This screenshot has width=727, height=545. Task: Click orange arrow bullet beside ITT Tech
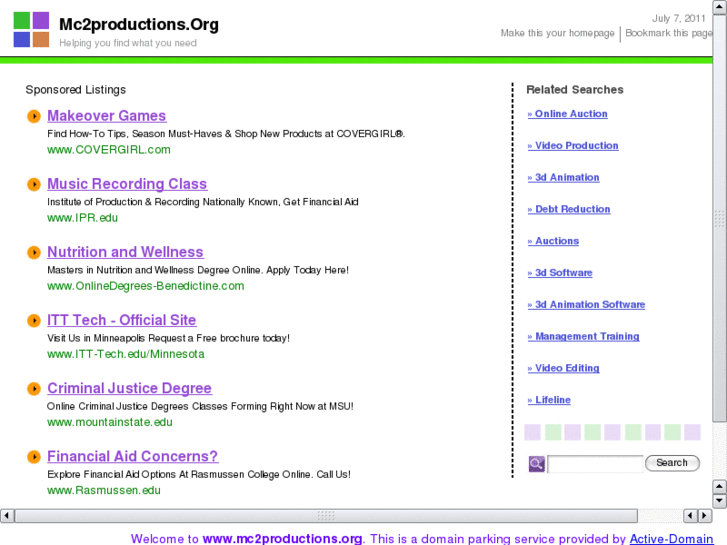pos(34,321)
